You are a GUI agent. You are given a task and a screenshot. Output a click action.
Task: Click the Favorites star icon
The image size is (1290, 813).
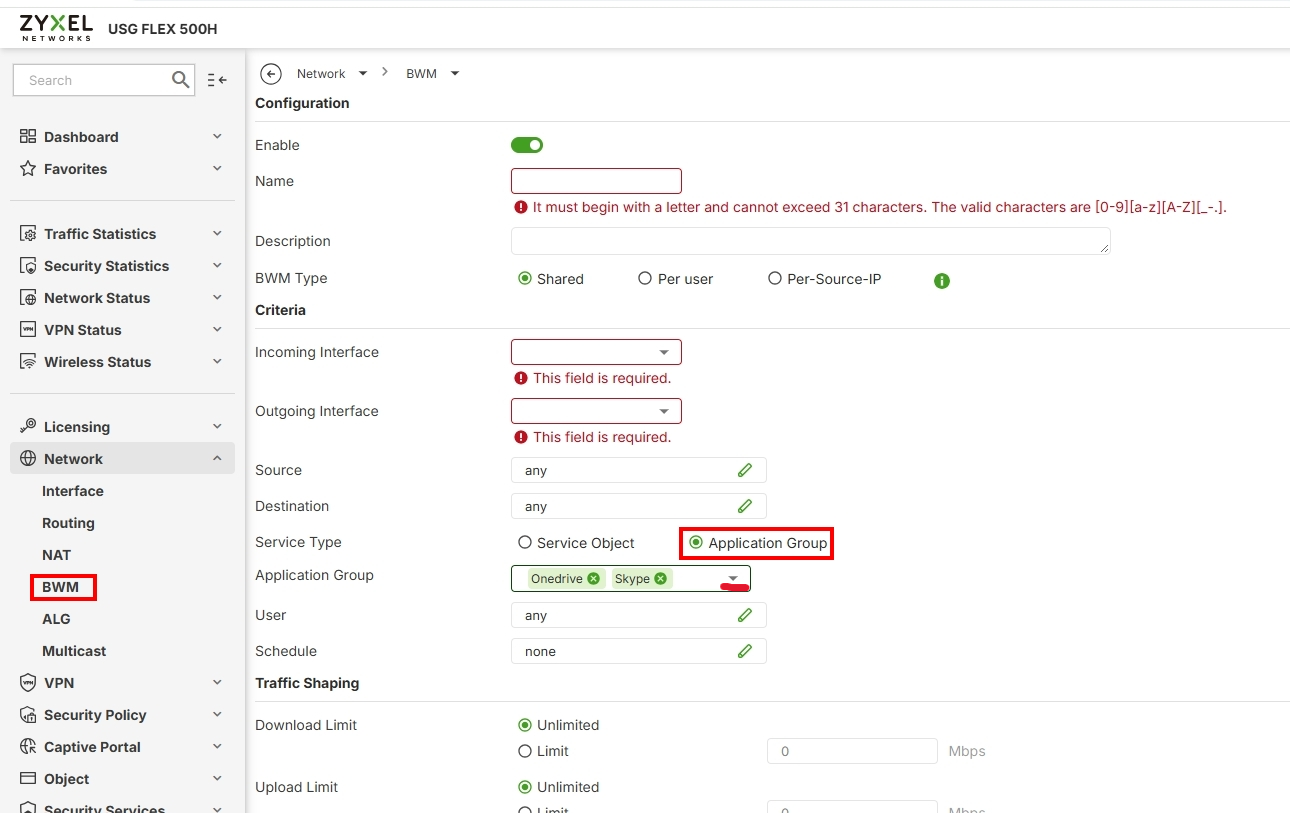pyautogui.click(x=28, y=168)
